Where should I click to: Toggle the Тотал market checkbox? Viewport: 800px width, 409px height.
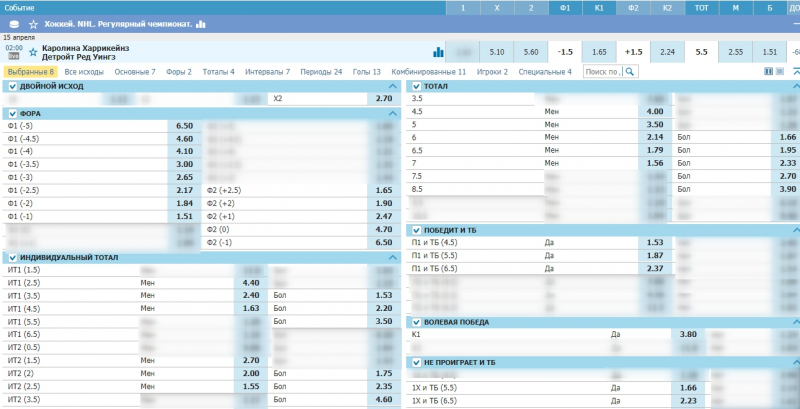(x=417, y=87)
